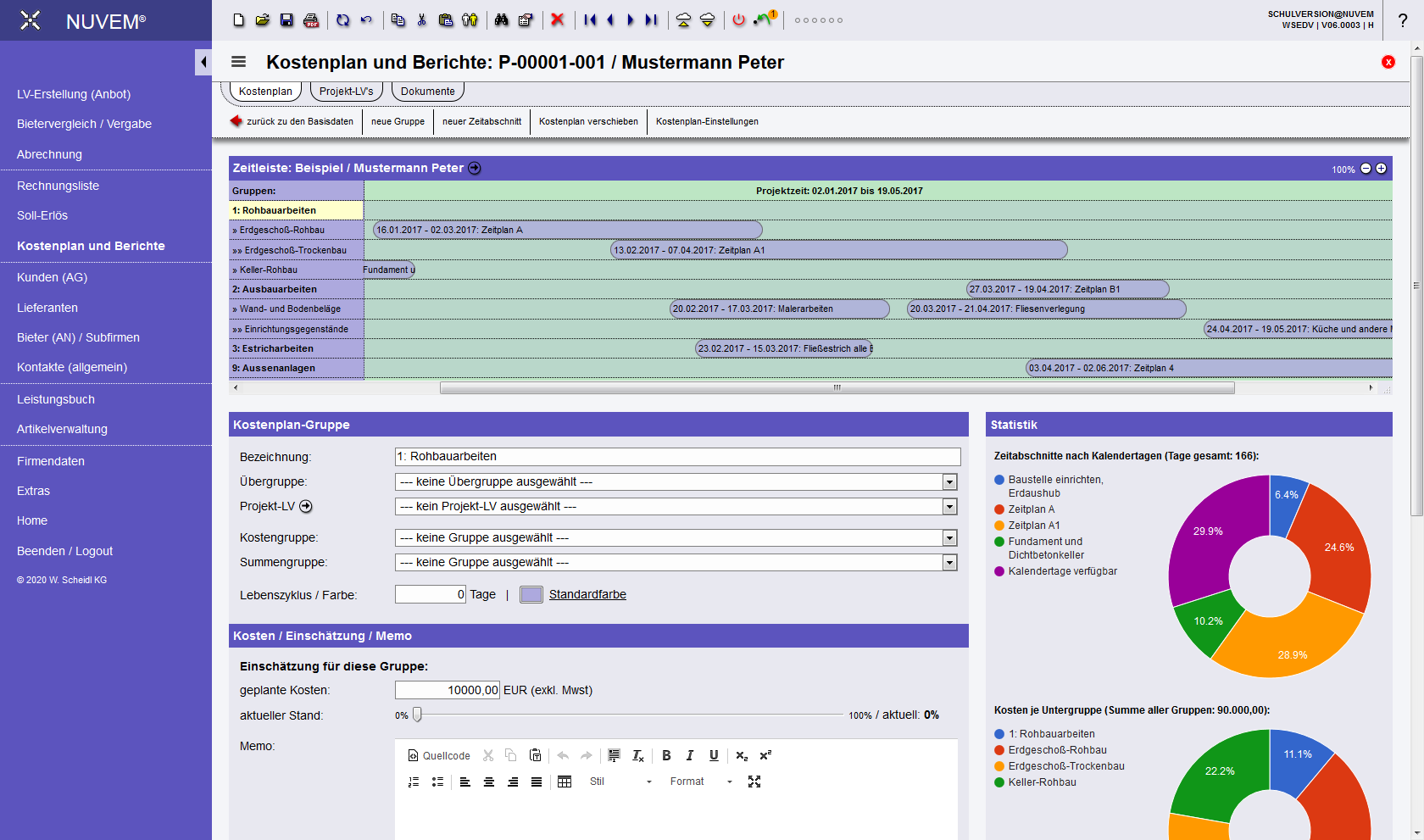Delete with the red X toolbar icon

(x=558, y=19)
